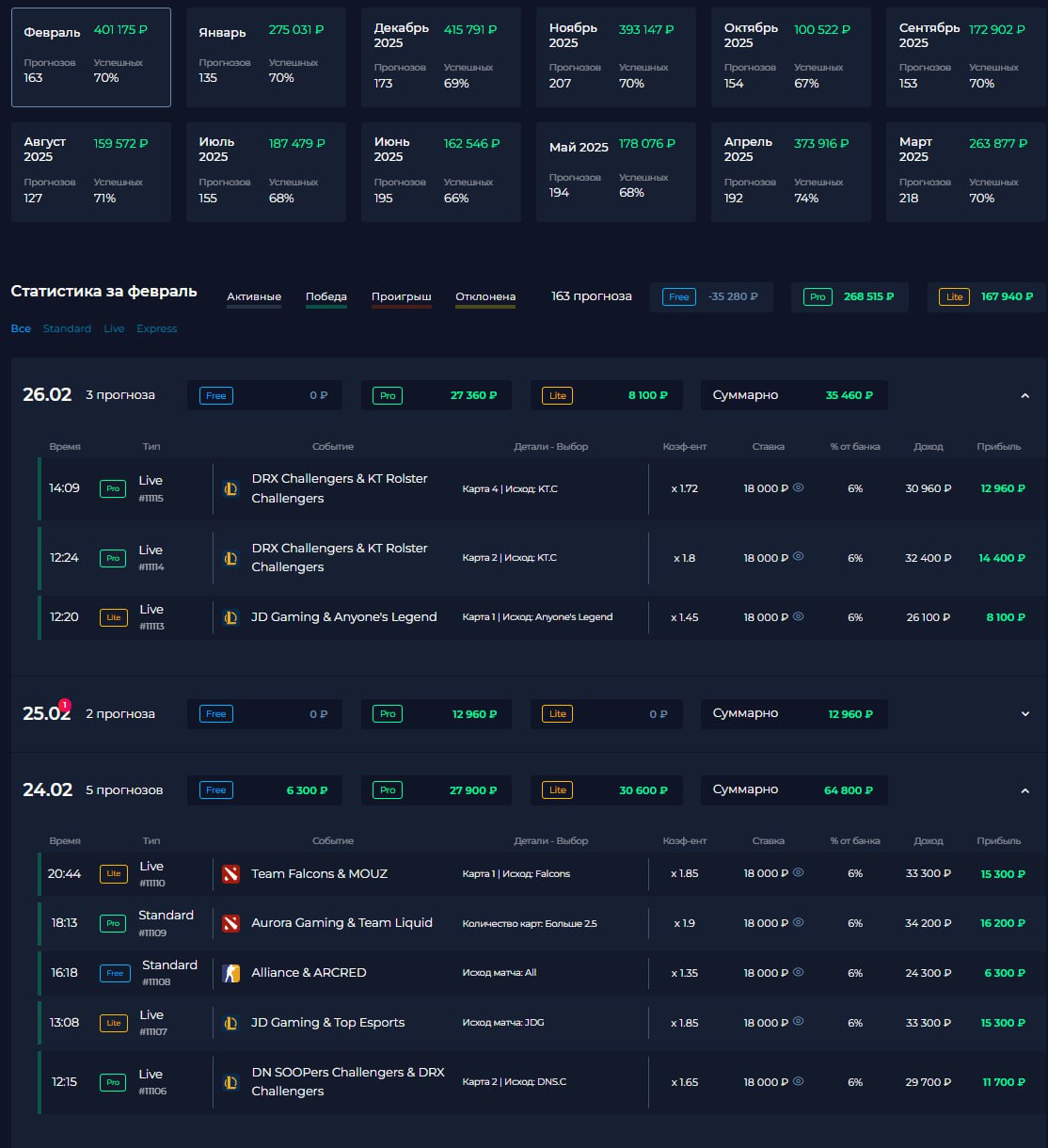Click the Free badge in the 16:18 Alliance row
Screen dimensions: 1048x1148
(115, 973)
